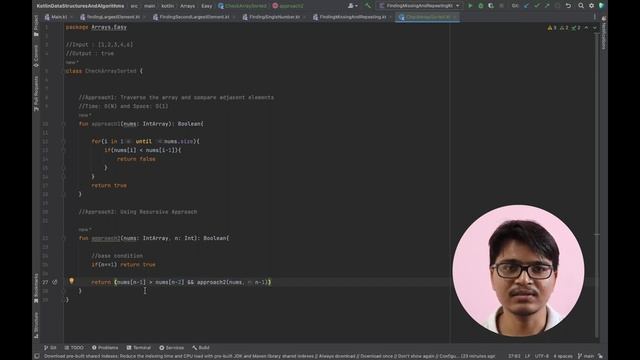Collapse the class CheckArraySorted fold marker
This screenshot has height=360, width=640.
point(64,71)
